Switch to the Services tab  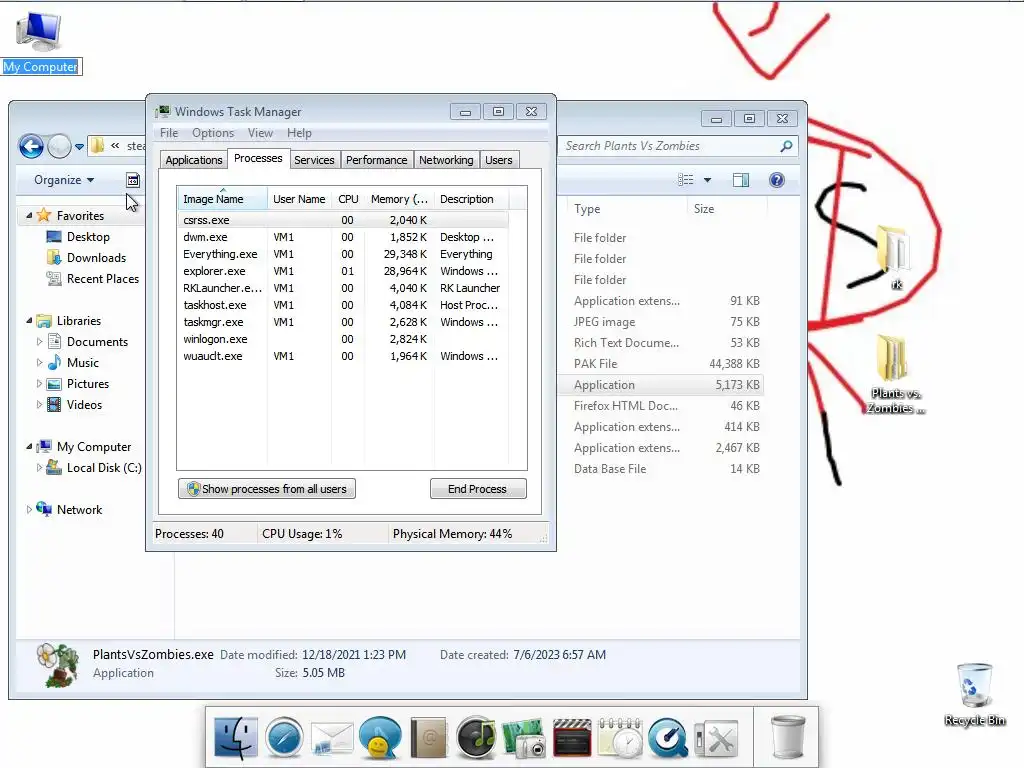pos(314,160)
